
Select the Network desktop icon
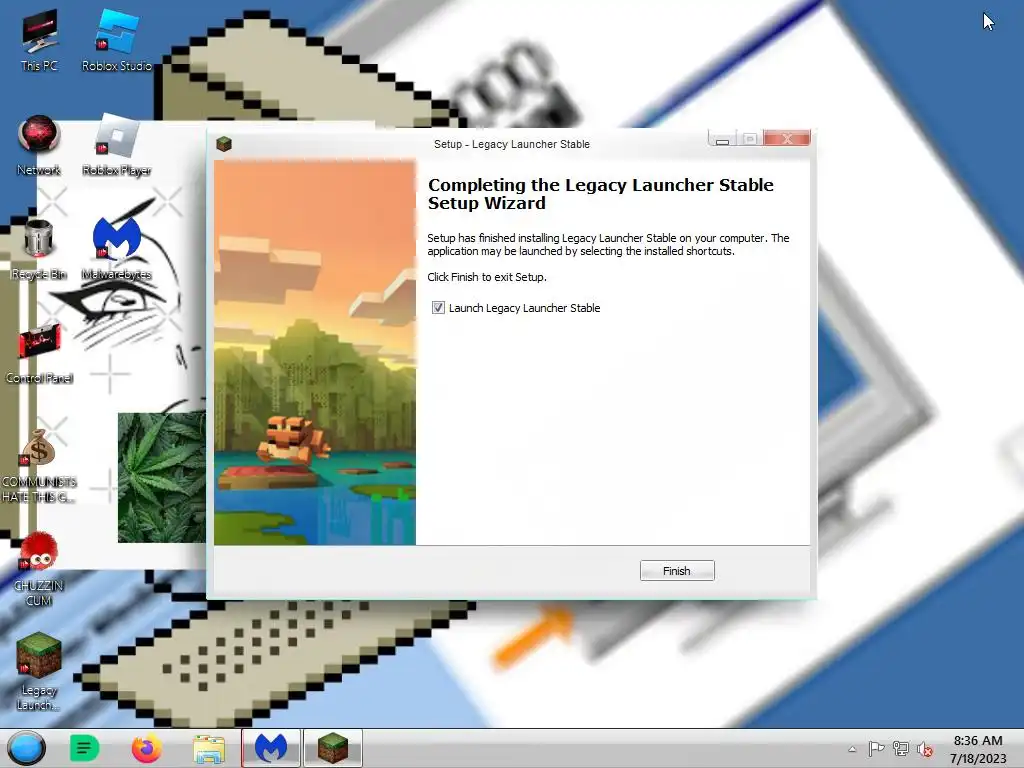(39, 145)
